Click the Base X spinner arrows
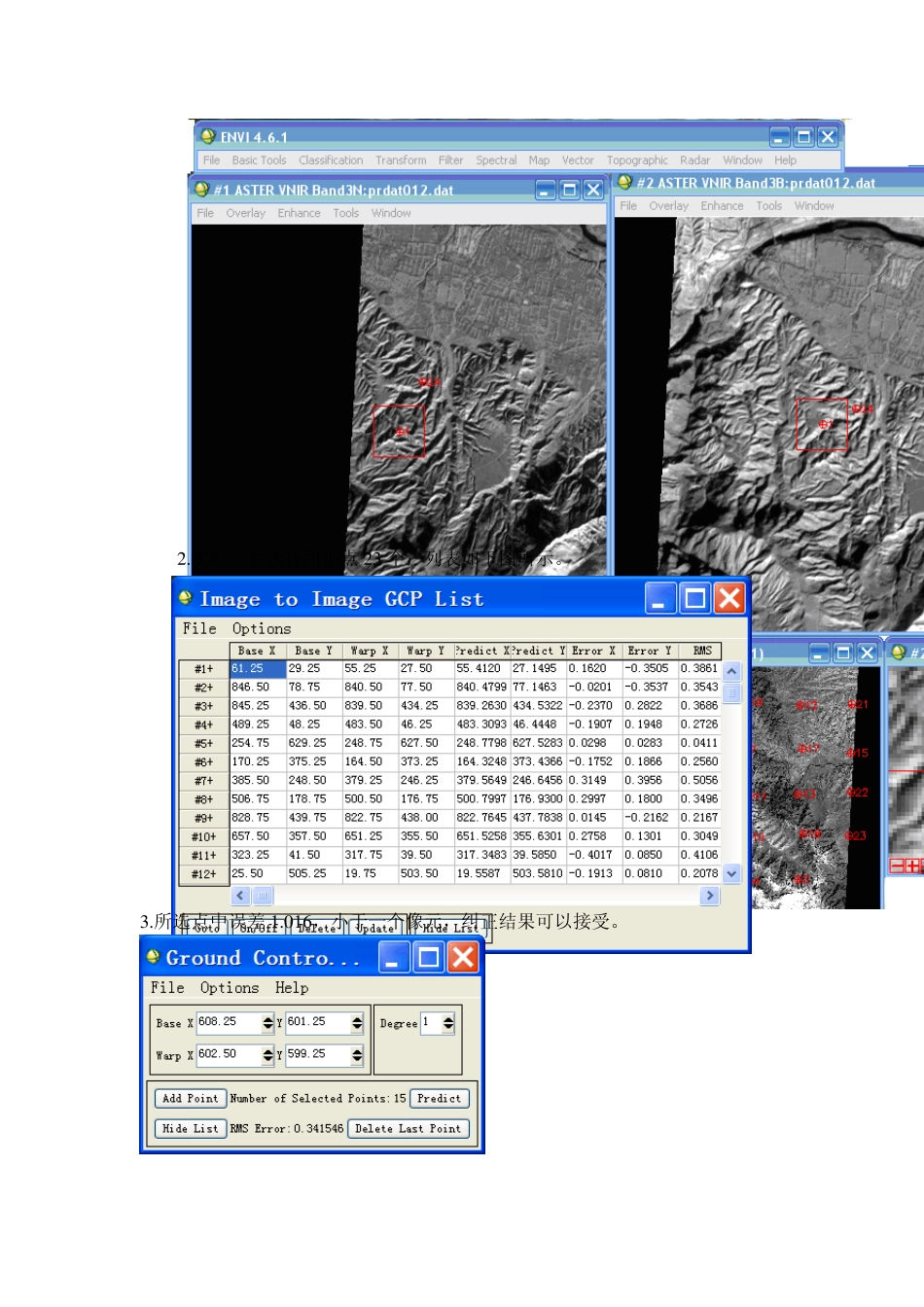Viewport: 924px width, 1307px height. click(267, 1023)
